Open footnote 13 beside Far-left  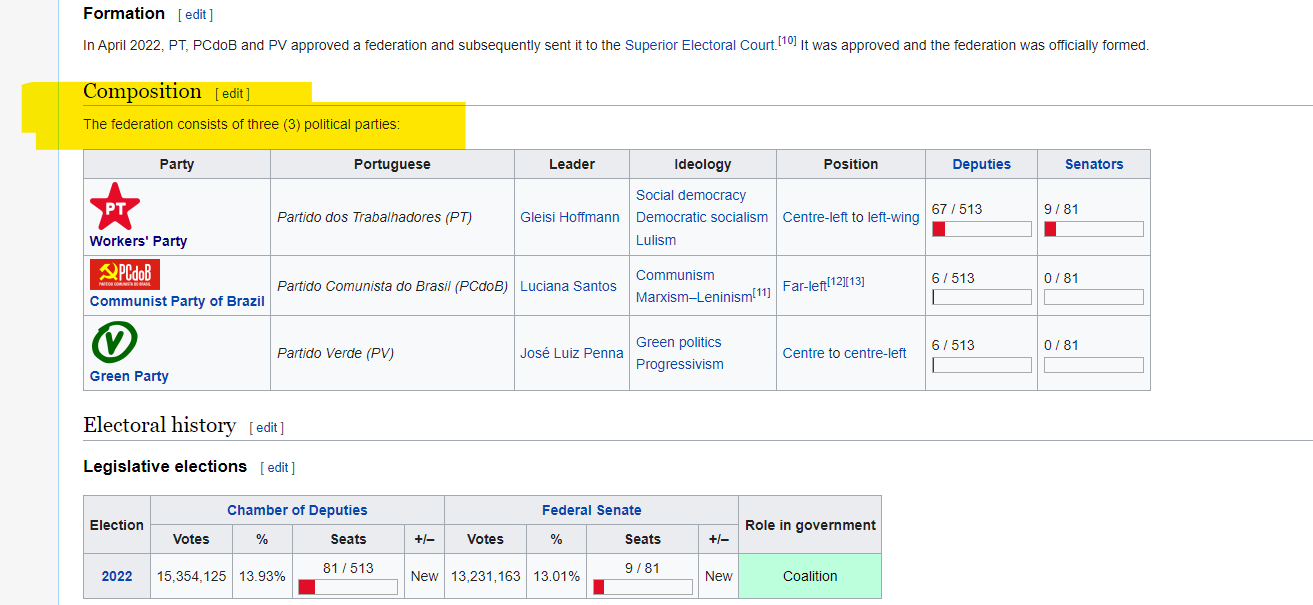pos(856,281)
